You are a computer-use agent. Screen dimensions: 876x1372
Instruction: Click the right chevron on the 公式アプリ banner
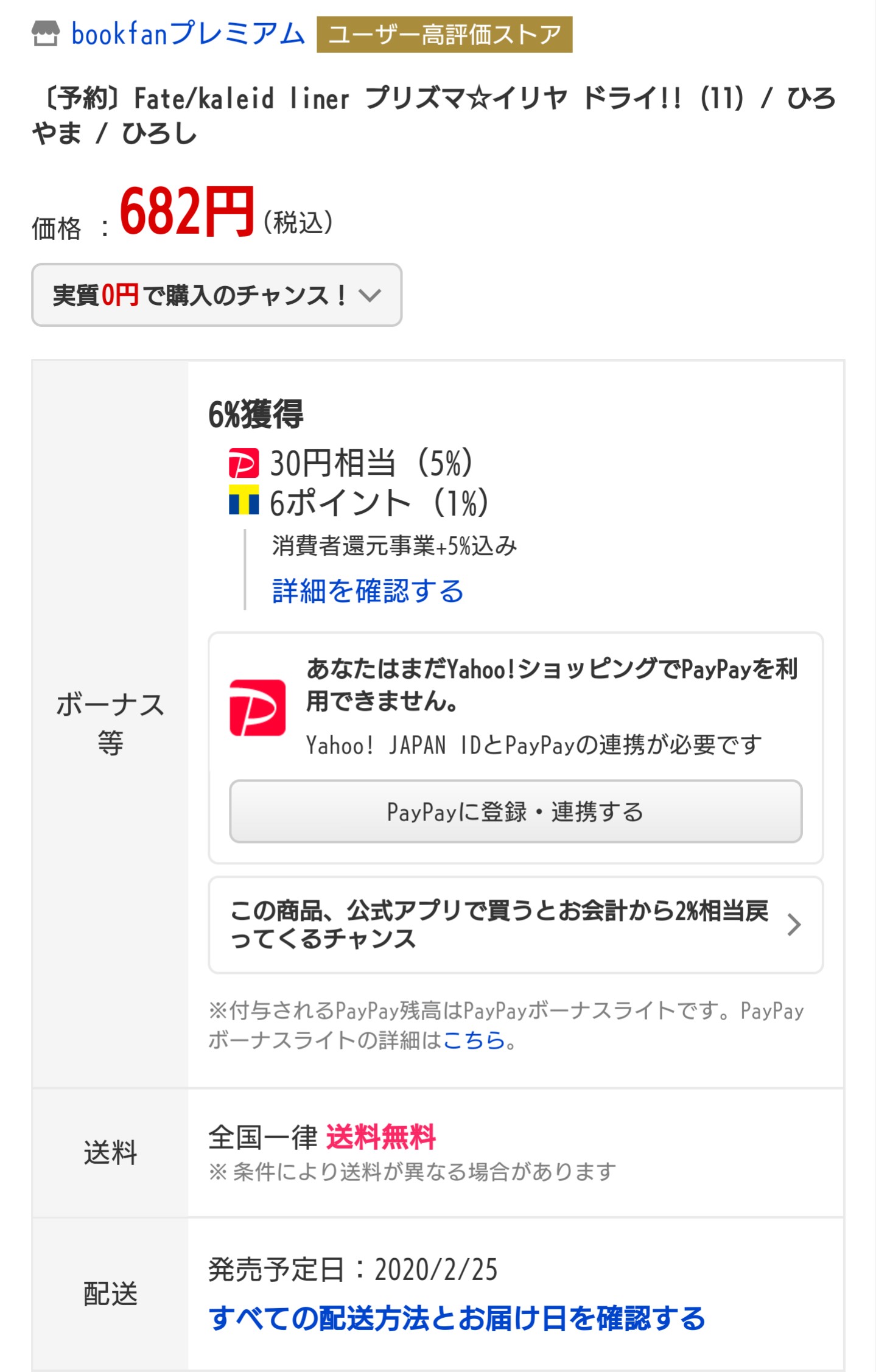[x=793, y=925]
